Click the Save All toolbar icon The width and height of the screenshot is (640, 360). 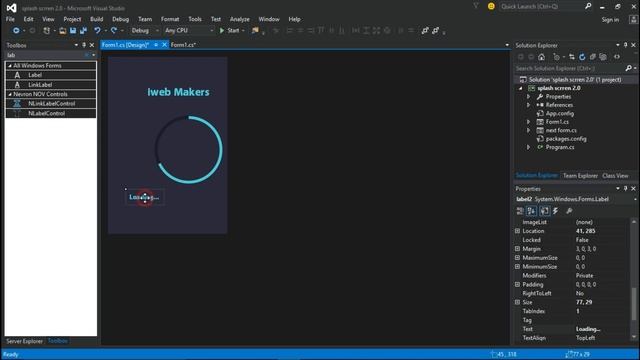point(83,31)
